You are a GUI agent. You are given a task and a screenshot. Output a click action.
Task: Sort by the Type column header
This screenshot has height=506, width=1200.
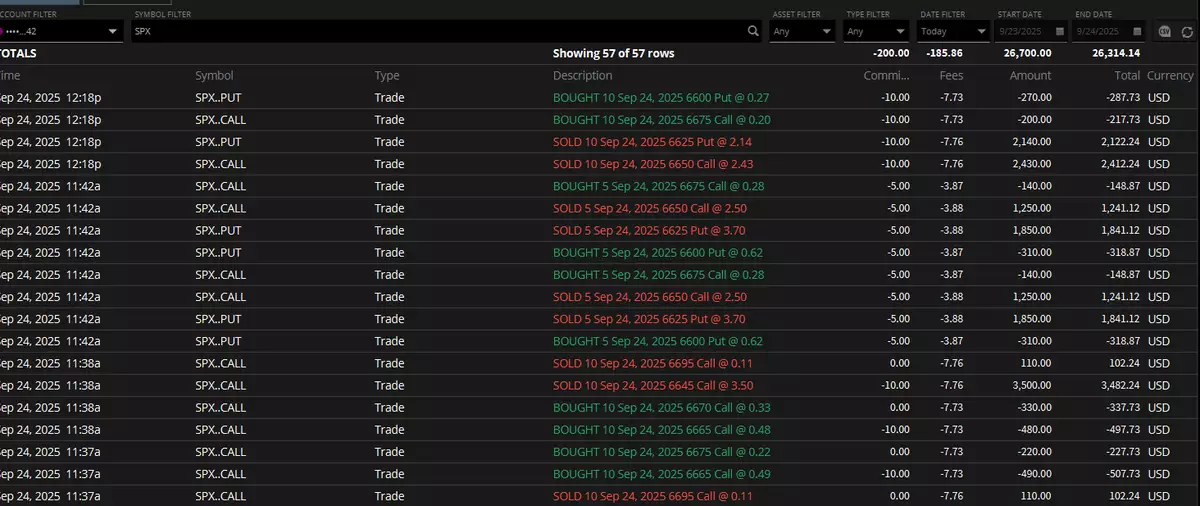[387, 75]
